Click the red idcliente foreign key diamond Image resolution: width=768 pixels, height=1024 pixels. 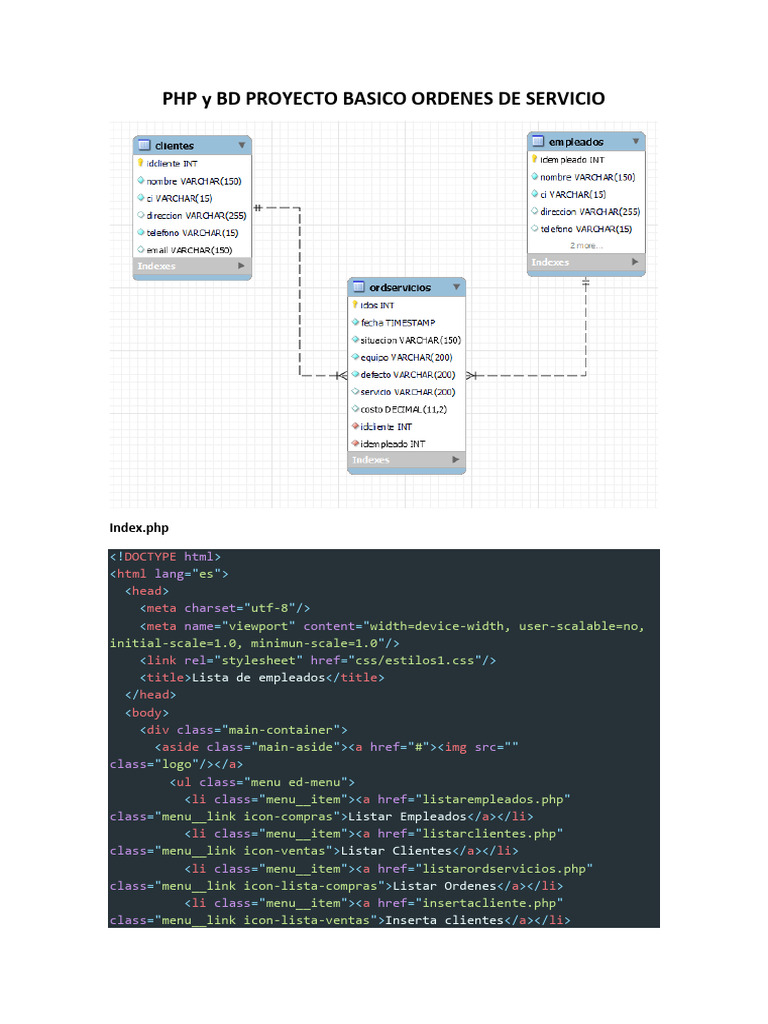pyautogui.click(x=355, y=426)
